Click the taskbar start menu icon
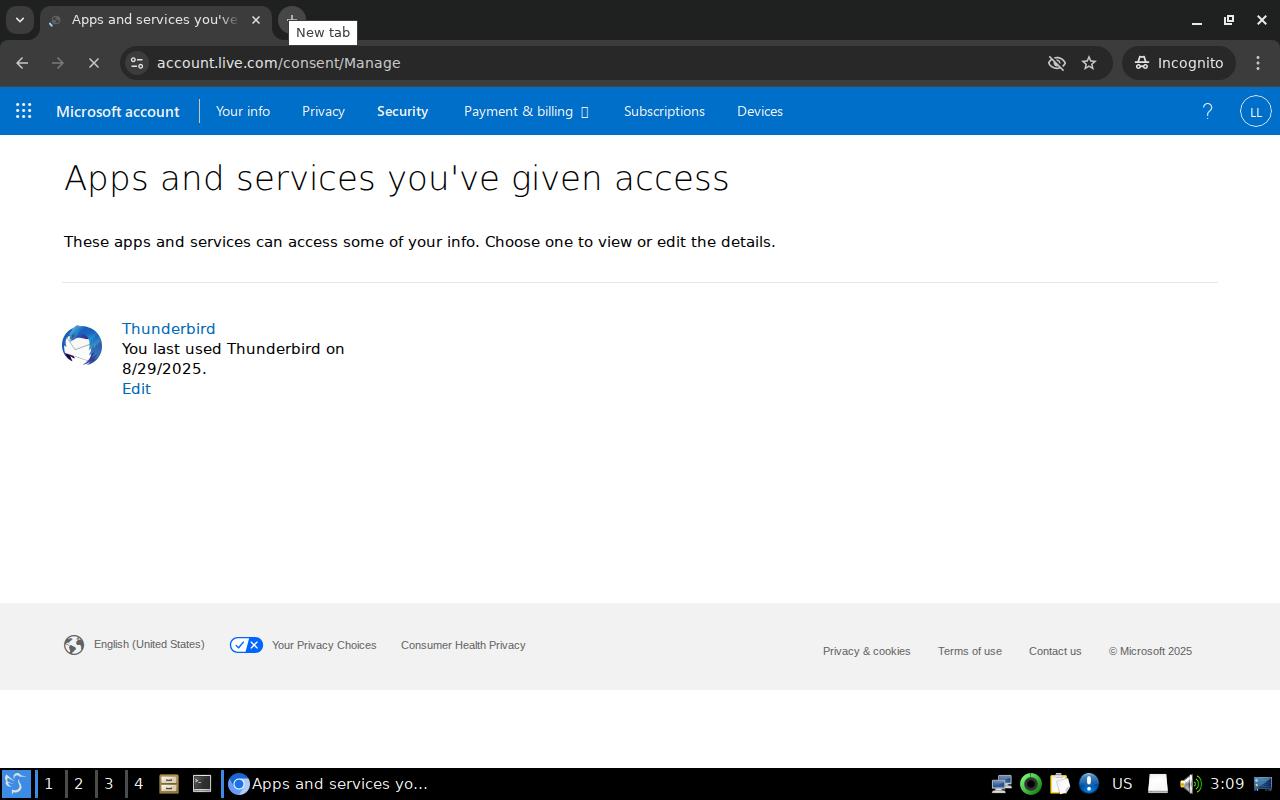 15,784
